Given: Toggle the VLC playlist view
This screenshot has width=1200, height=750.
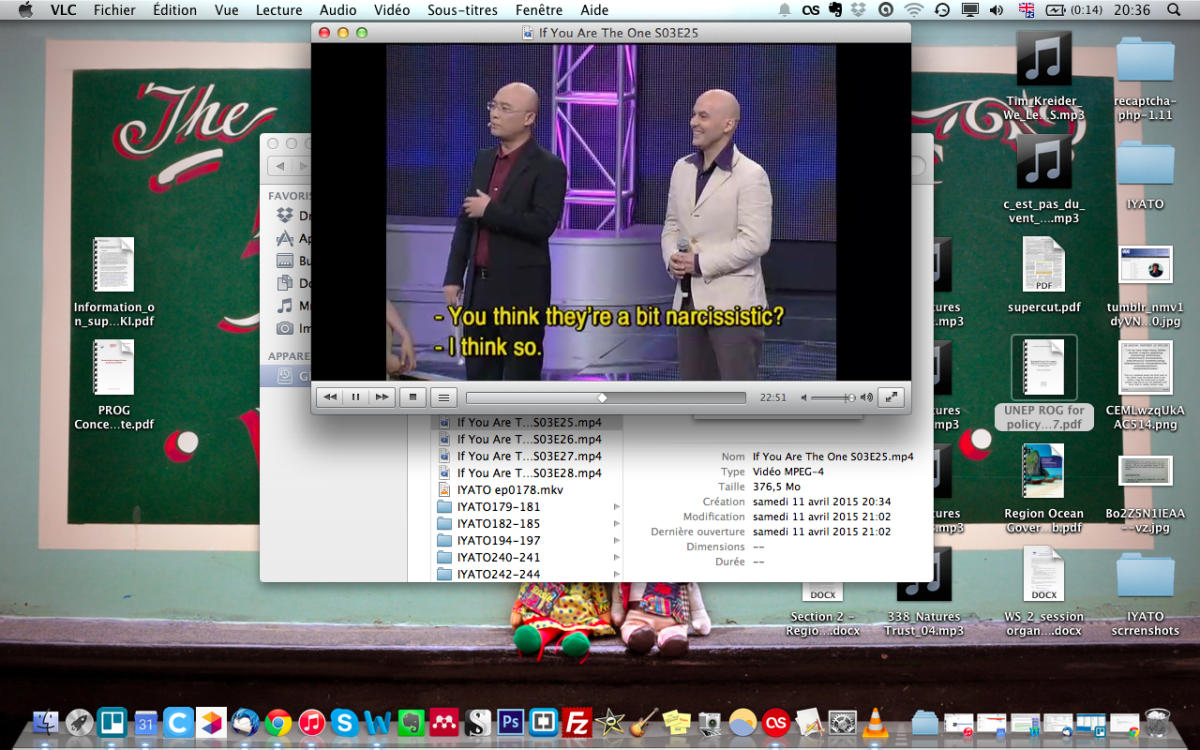Looking at the screenshot, I should coord(445,397).
